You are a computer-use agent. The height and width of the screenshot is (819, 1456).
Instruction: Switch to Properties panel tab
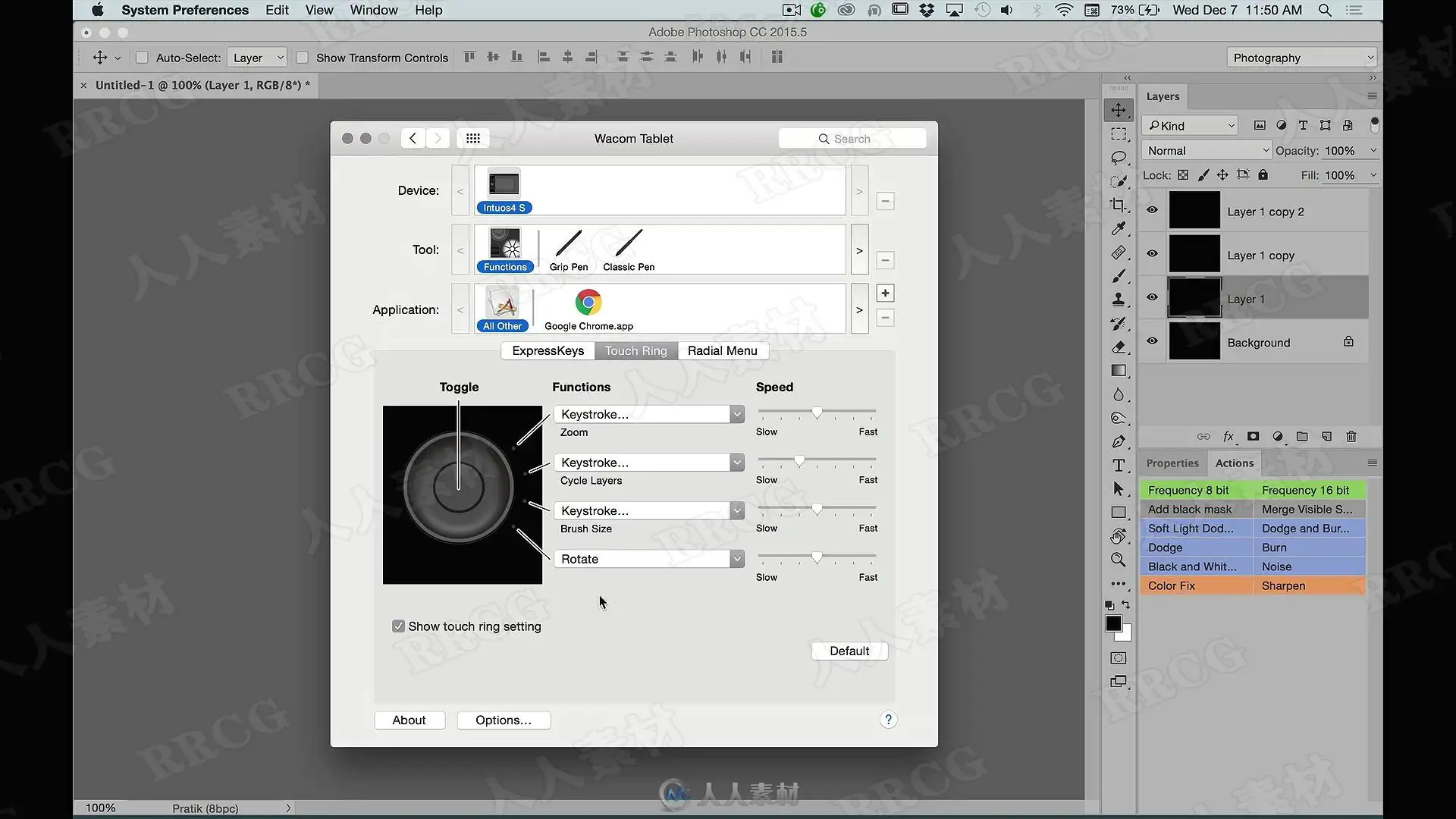point(1172,463)
